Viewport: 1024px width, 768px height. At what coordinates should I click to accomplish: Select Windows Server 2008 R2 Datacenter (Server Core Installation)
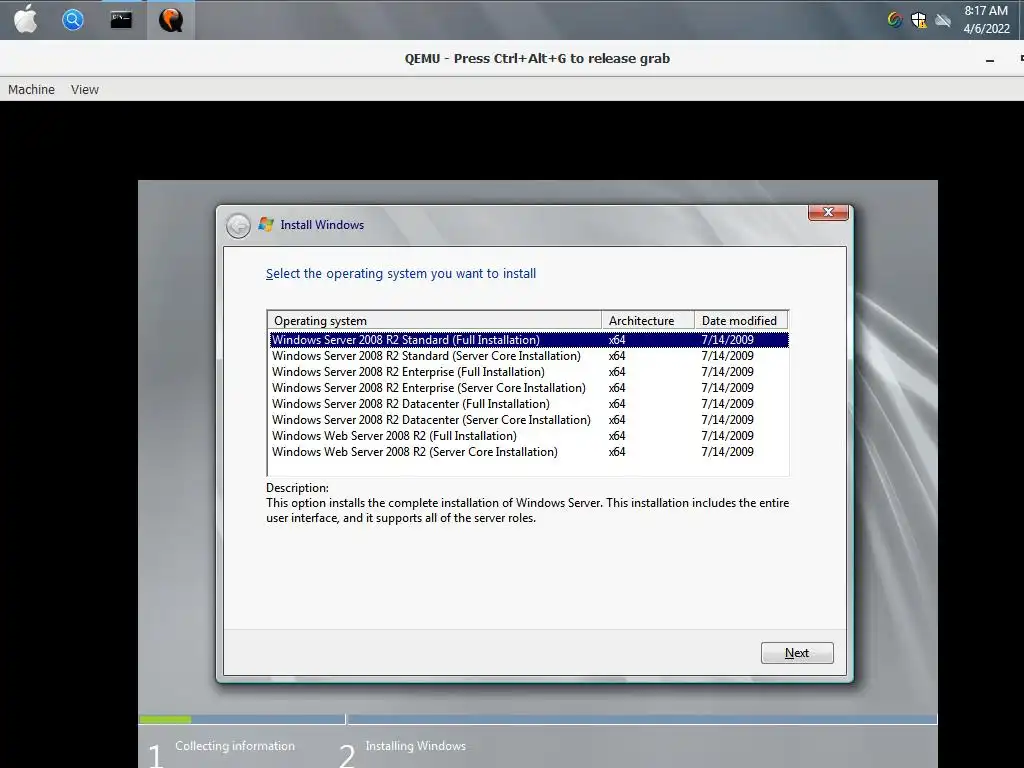coord(529,420)
